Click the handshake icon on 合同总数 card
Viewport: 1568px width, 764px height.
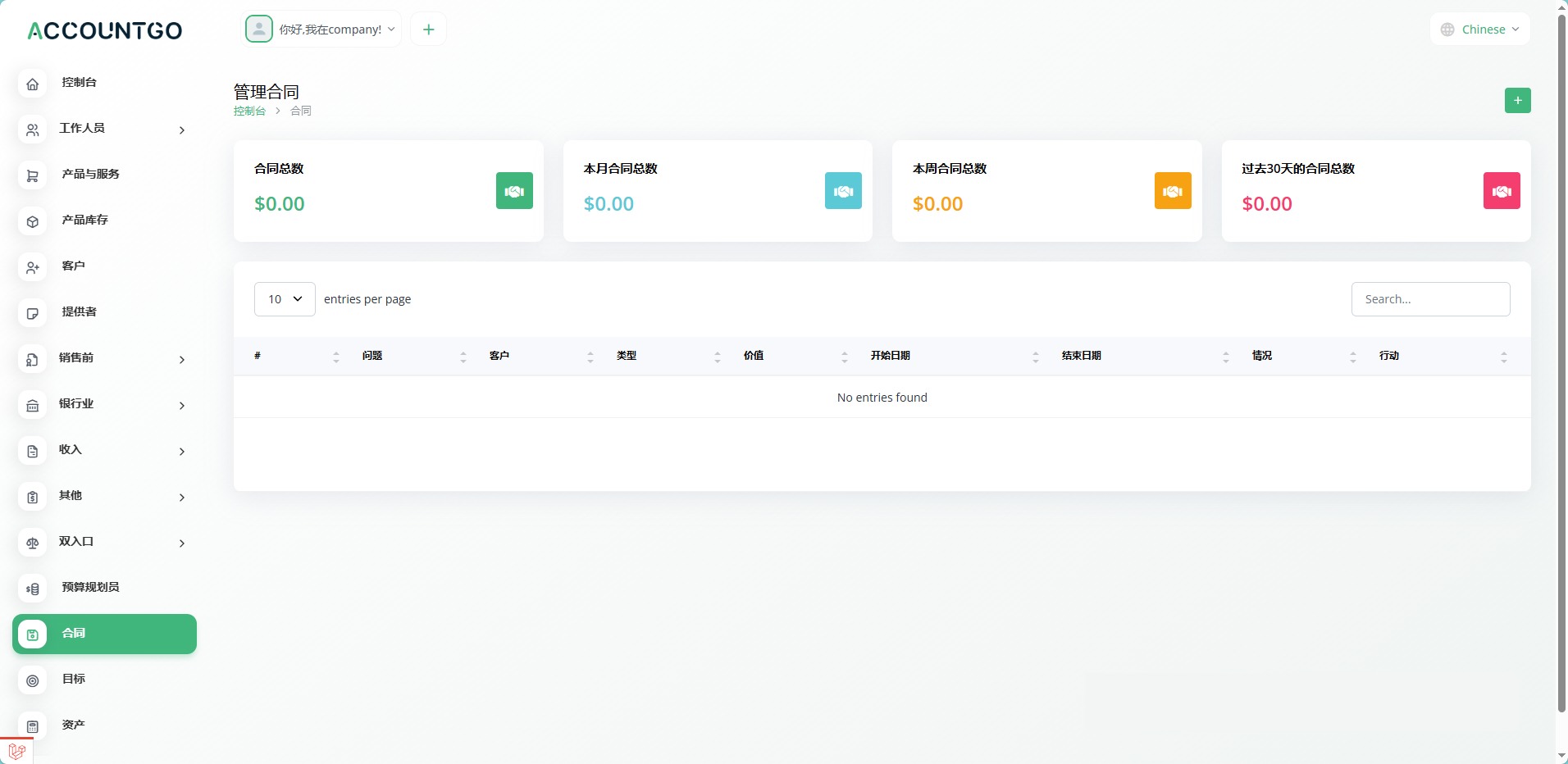pos(513,191)
